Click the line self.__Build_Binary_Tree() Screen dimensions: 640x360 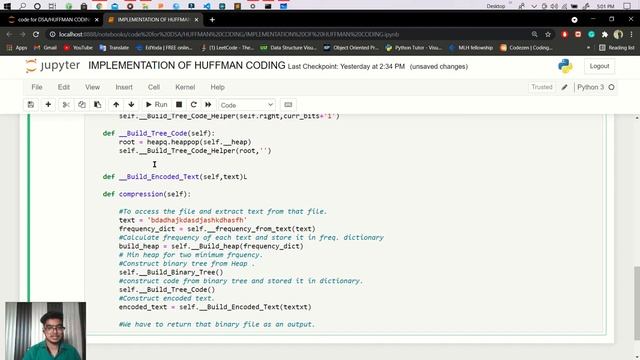(x=171, y=272)
